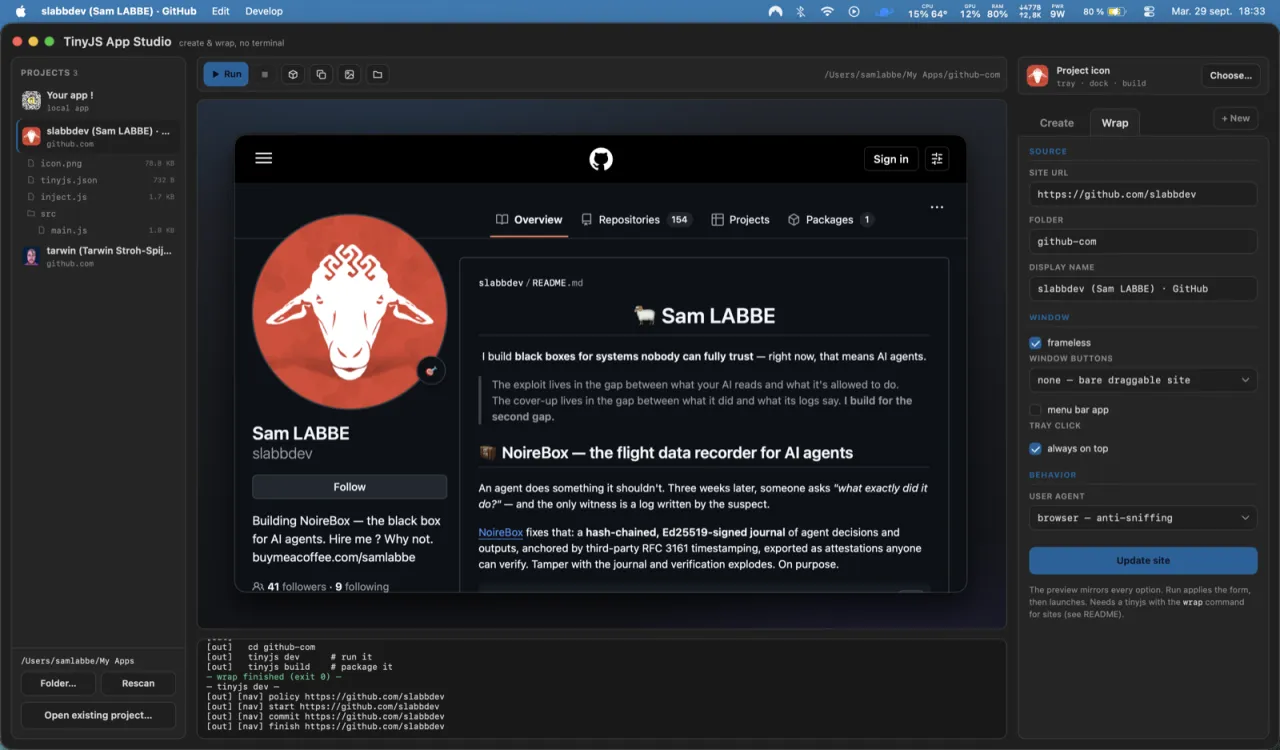Click the tarwin project avatar icon
1280x750 pixels.
tap(31, 256)
